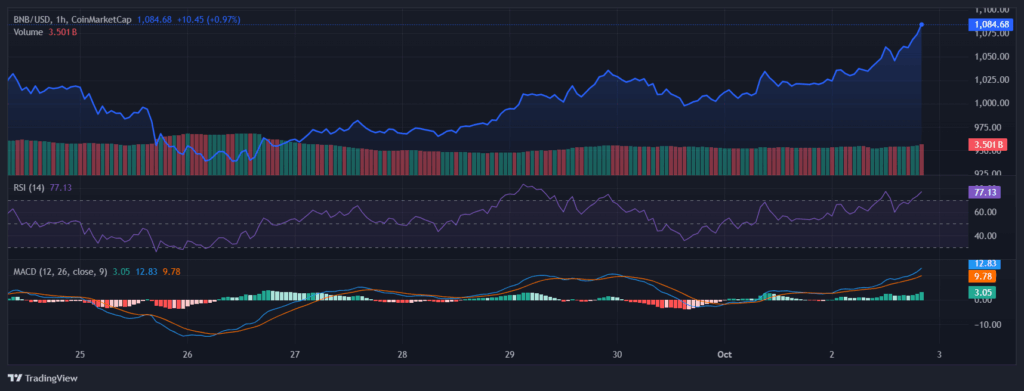Select the latest price dot on the chart line
Viewport: 1024px width, 391px height.
(921, 25)
